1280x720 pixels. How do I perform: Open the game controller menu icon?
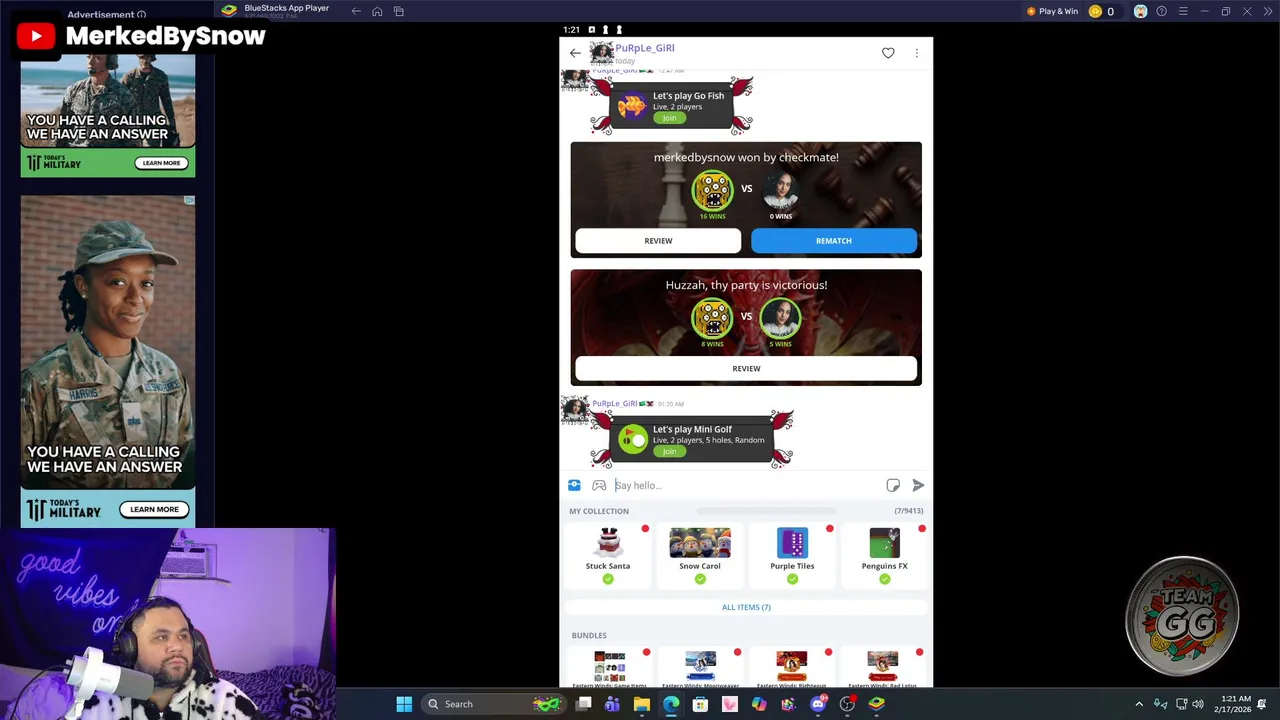(x=599, y=485)
